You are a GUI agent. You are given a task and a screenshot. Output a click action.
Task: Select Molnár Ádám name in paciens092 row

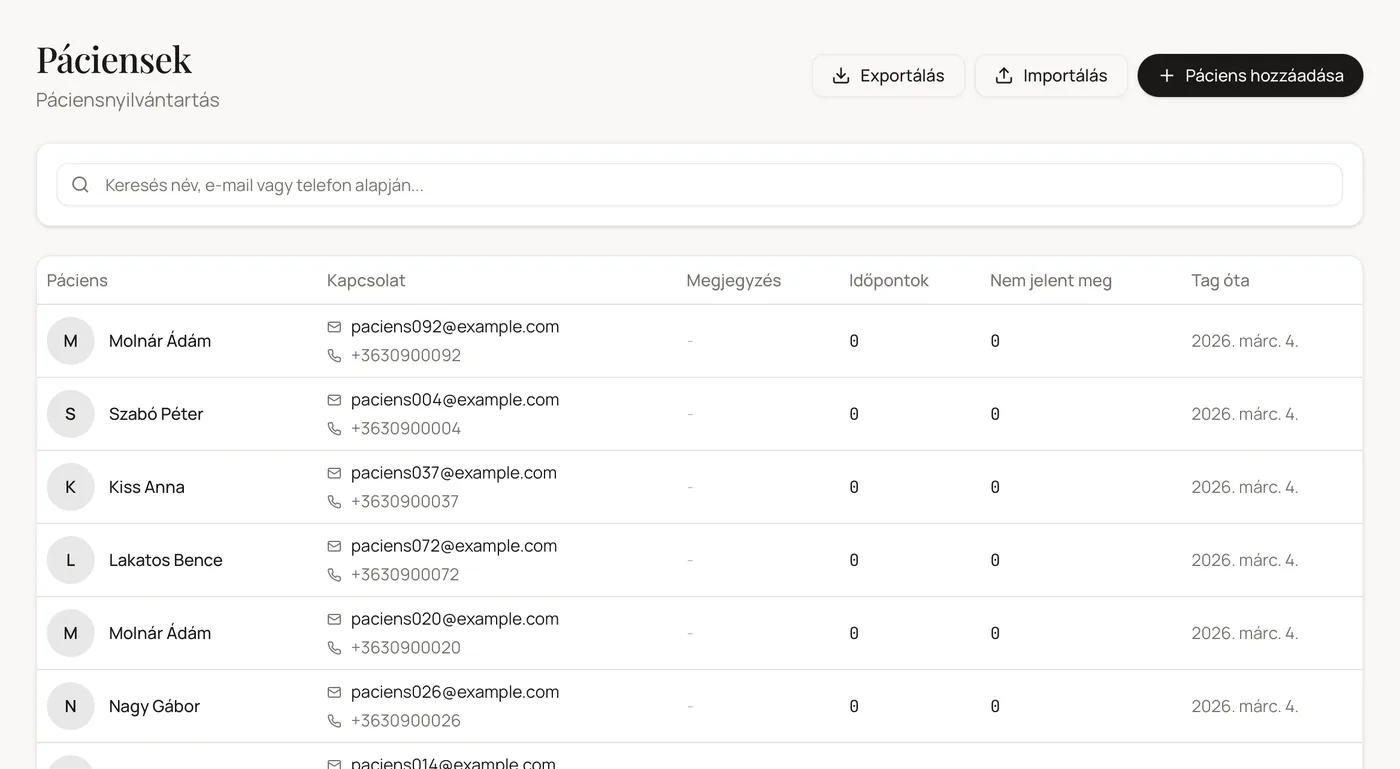pyautogui.click(x=160, y=341)
